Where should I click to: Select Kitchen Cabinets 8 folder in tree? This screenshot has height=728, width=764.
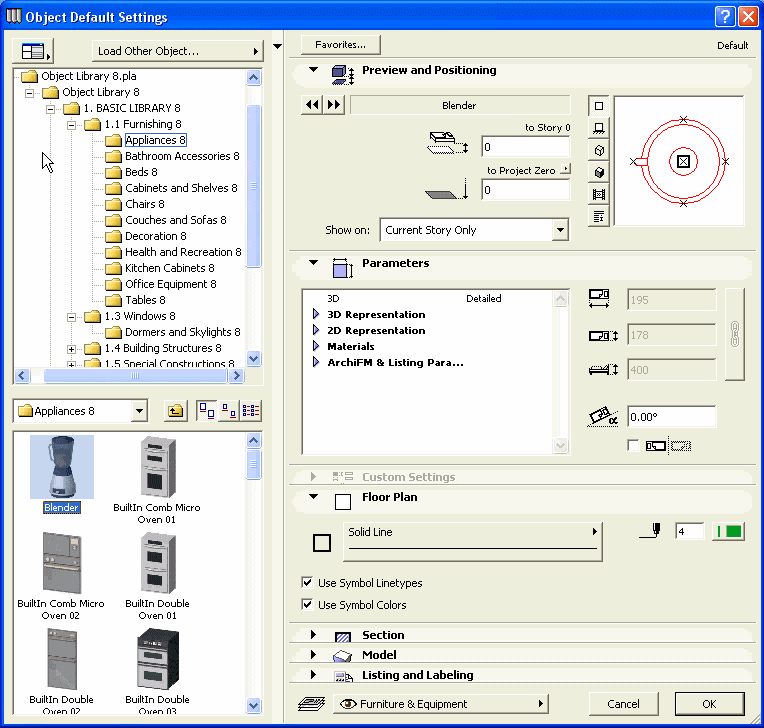(169, 268)
